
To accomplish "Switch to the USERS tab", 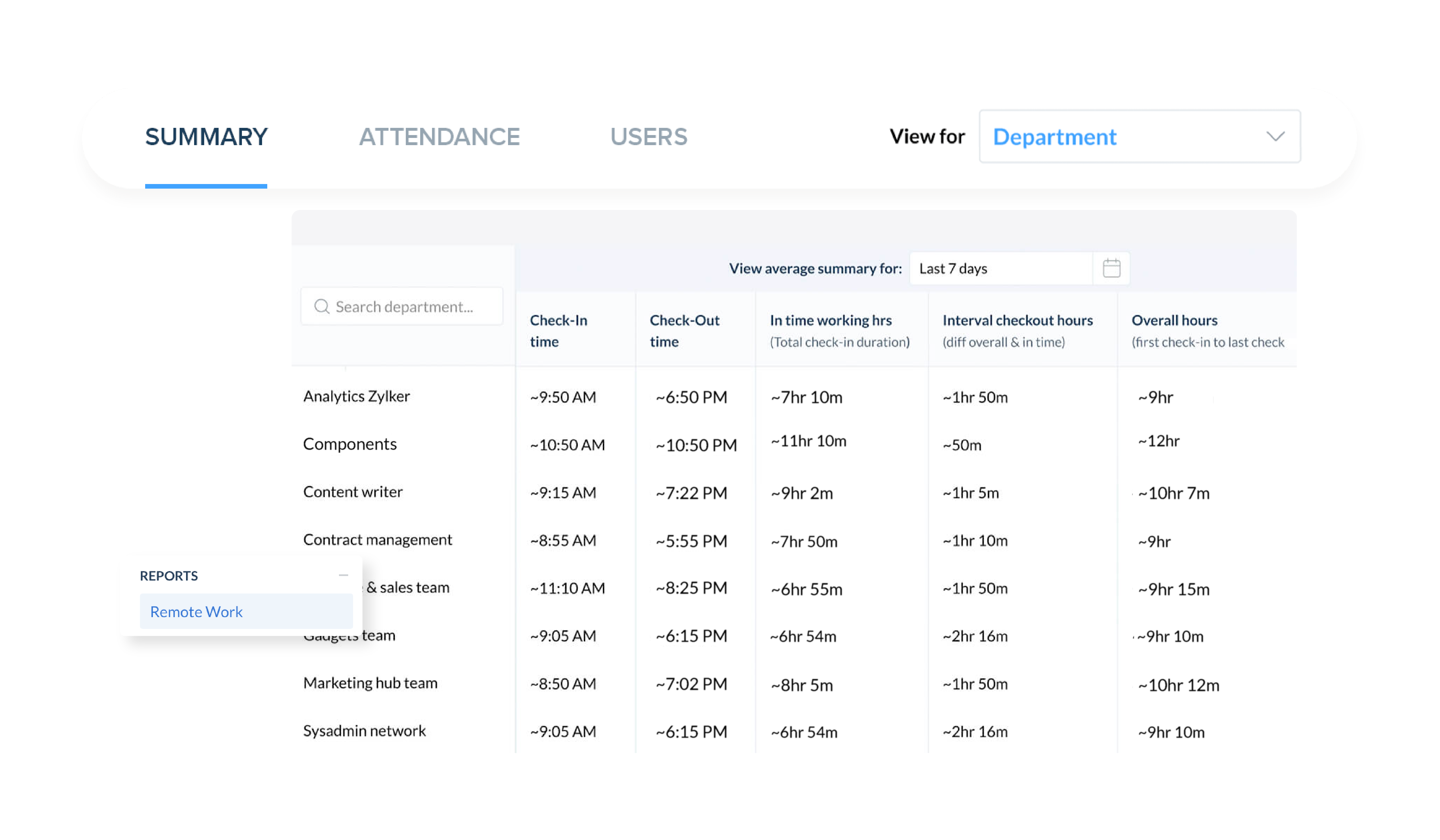I will coord(649,136).
